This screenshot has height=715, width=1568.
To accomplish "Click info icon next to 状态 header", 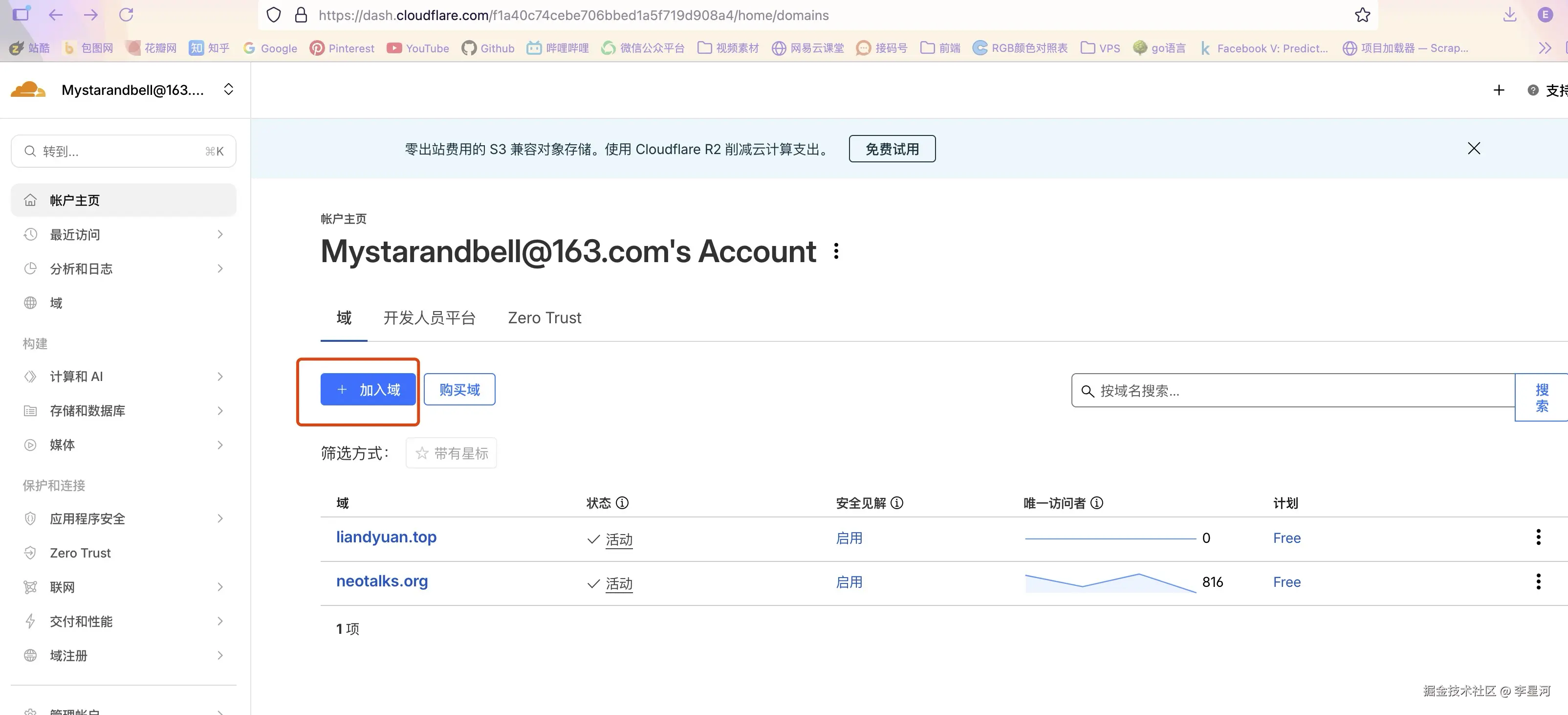I will [x=622, y=503].
